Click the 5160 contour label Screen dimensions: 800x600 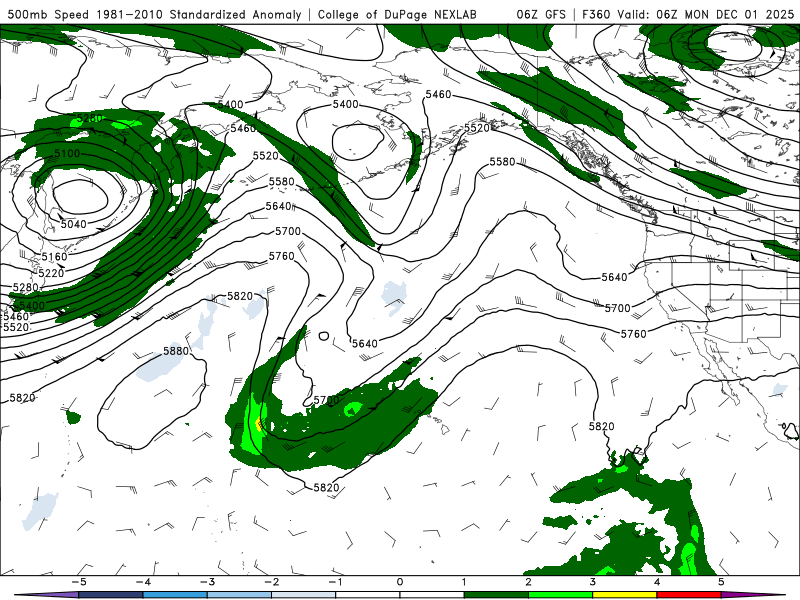54,257
